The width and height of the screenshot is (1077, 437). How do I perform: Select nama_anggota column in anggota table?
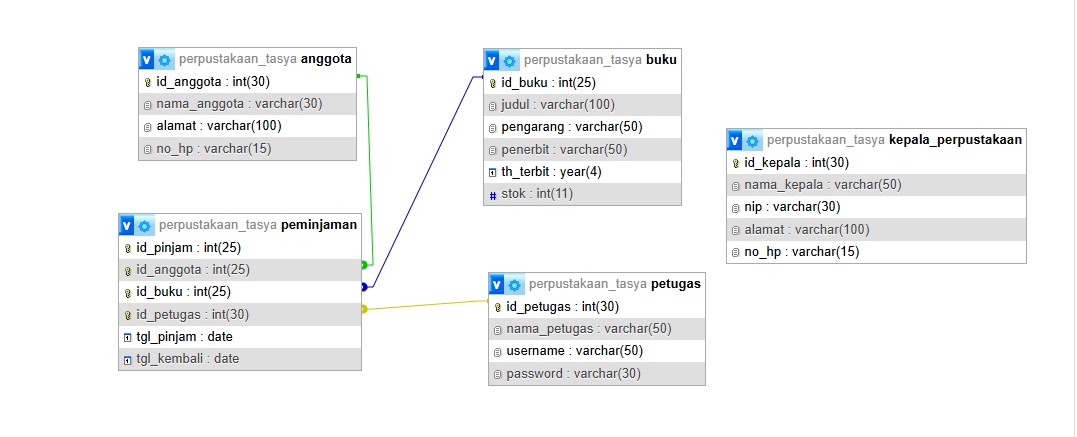tap(247, 104)
